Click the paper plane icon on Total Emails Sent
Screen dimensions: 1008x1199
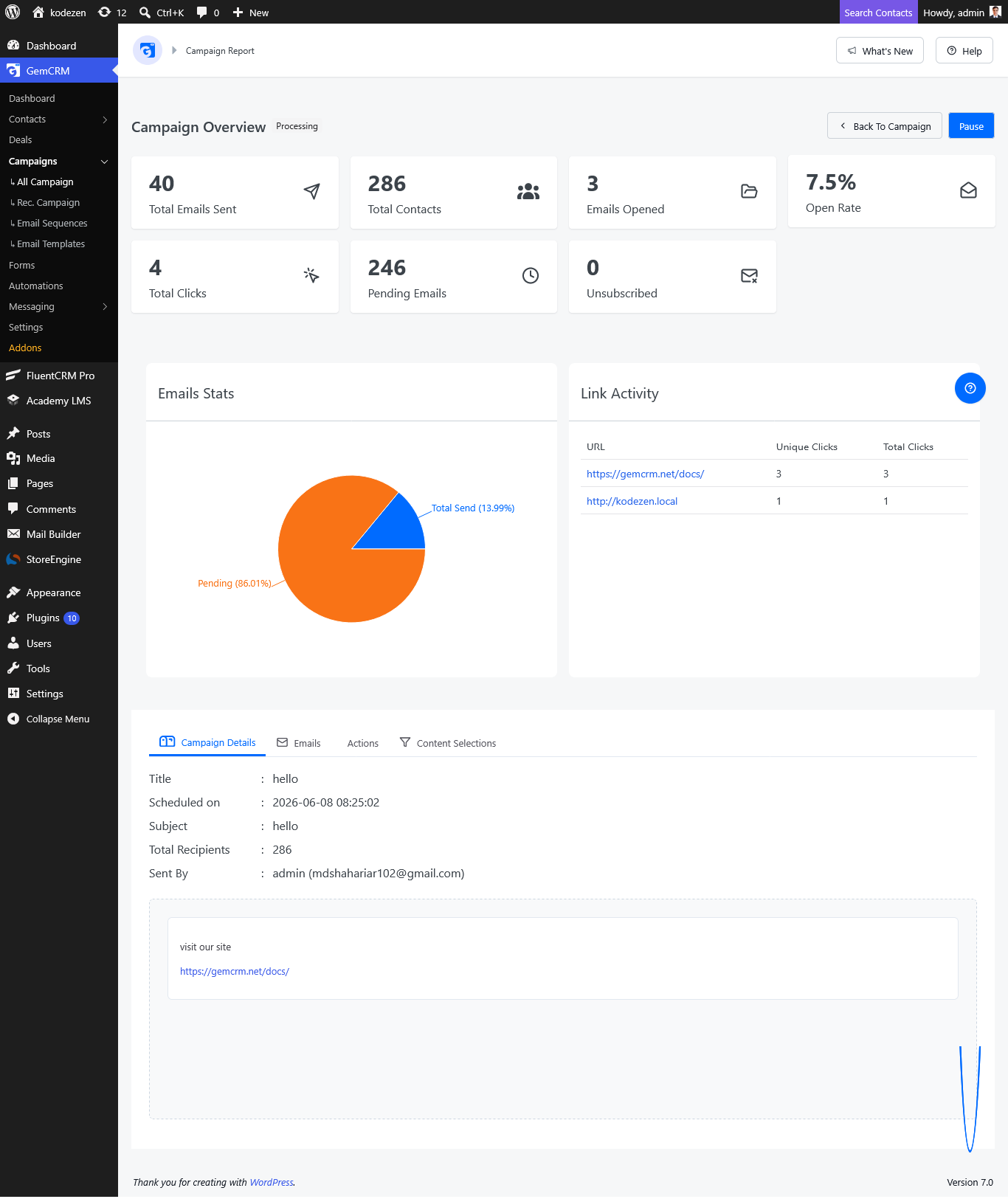tap(312, 191)
